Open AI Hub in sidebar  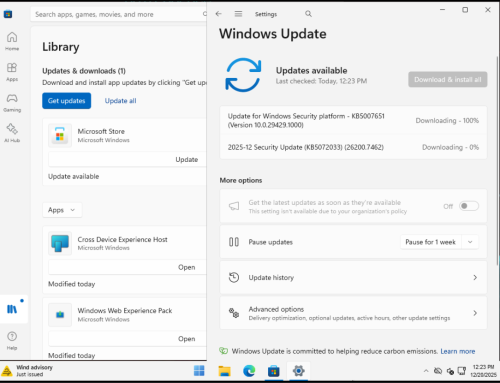(12, 133)
